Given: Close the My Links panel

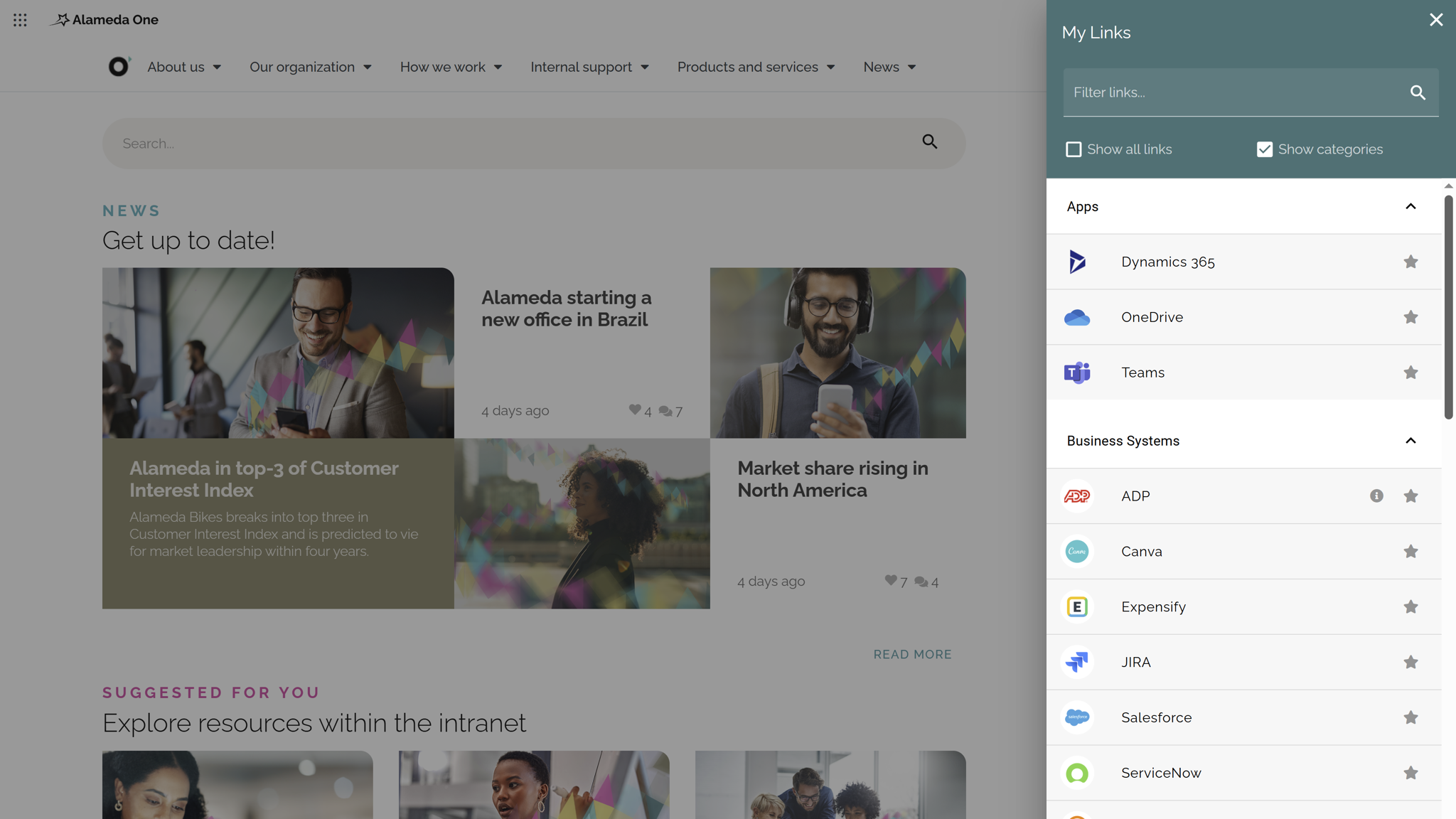Looking at the screenshot, I should coord(1436,20).
